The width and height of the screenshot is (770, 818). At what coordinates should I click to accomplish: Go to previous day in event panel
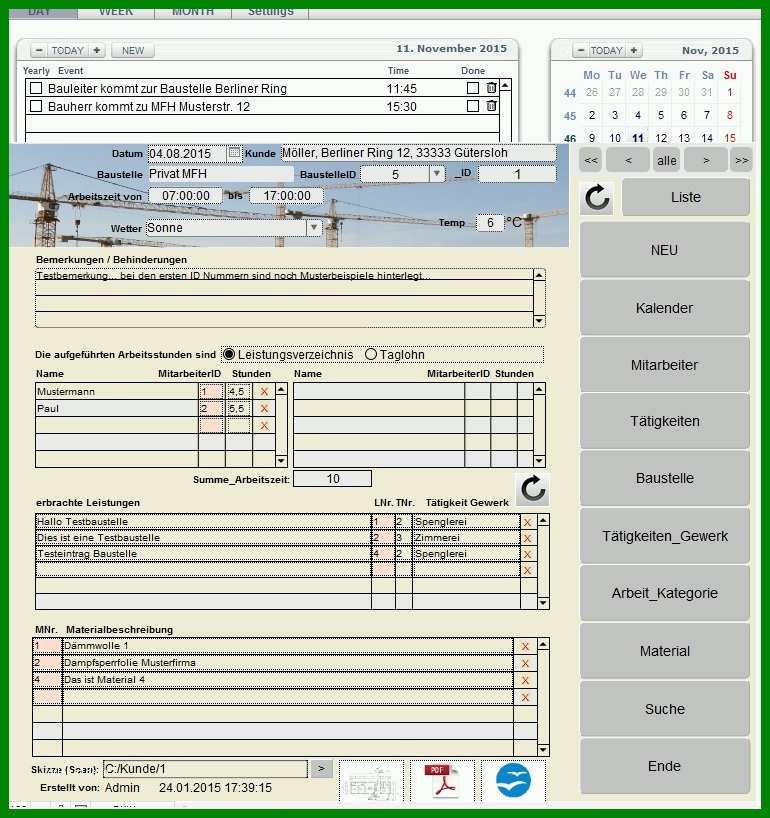click(39, 51)
